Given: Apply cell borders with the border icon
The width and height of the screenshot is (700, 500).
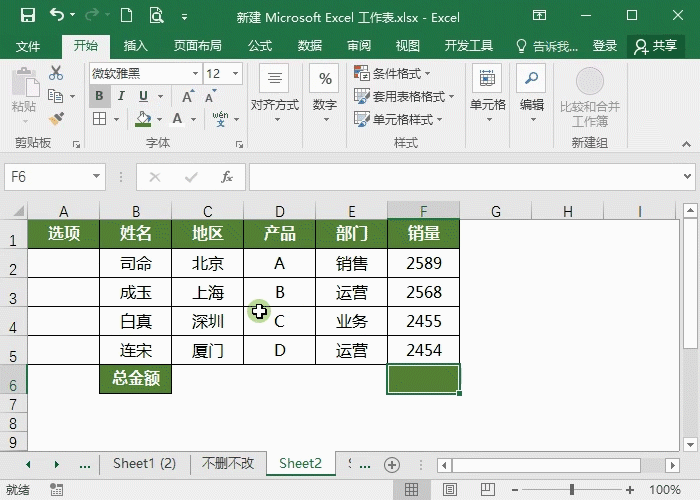Looking at the screenshot, I should (x=99, y=119).
